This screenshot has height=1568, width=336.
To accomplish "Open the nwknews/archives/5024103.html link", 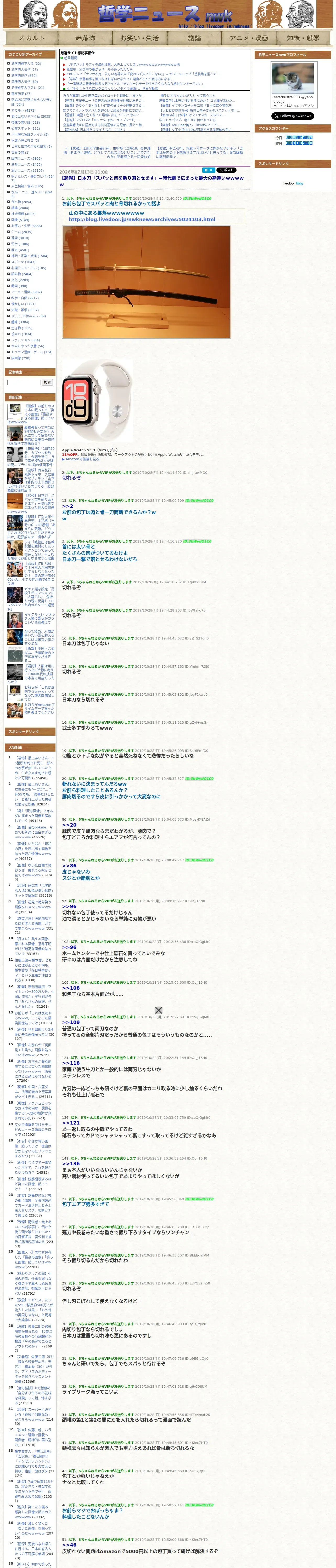I will 142,220.
